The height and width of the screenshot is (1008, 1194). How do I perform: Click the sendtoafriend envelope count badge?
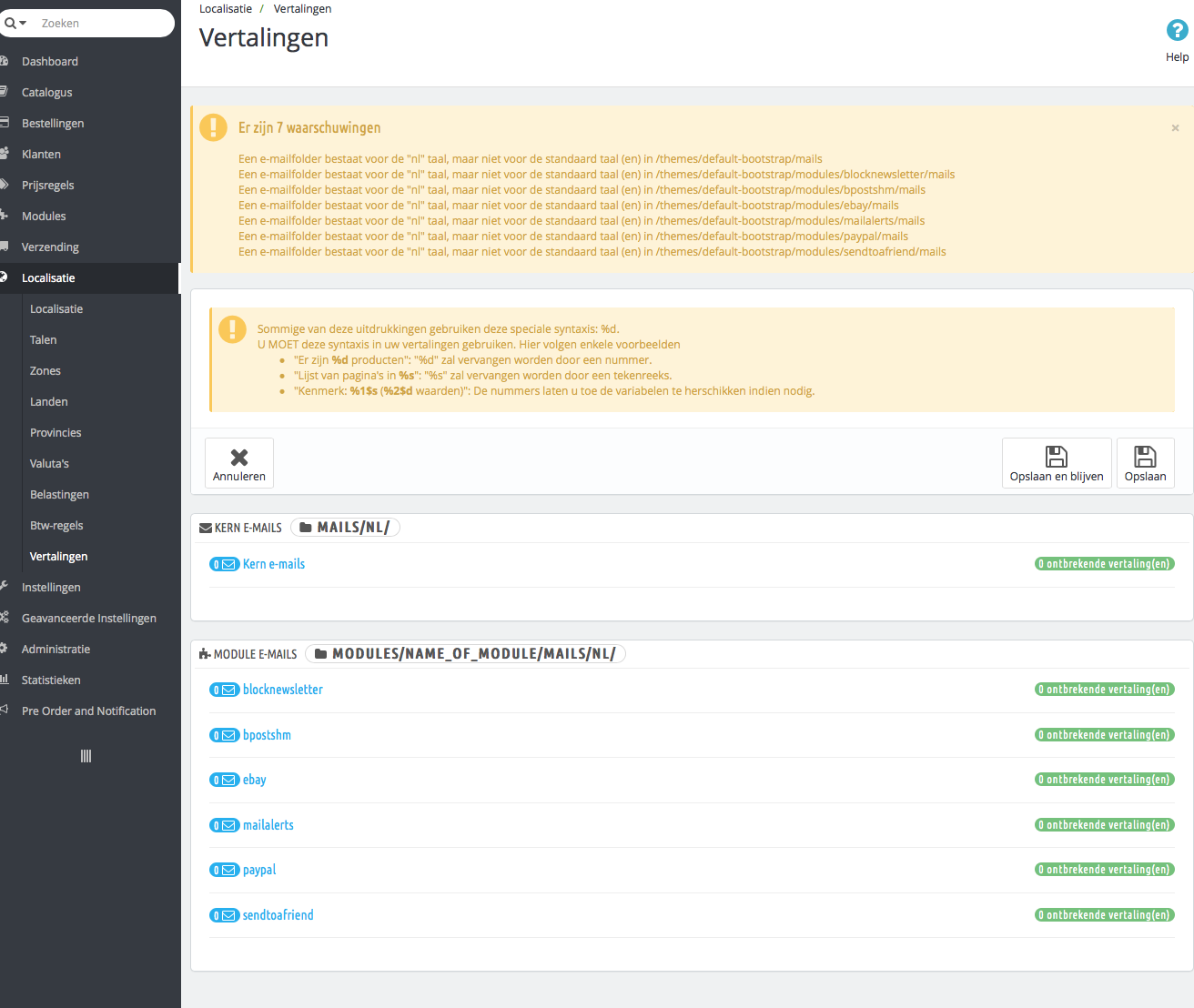click(x=225, y=915)
